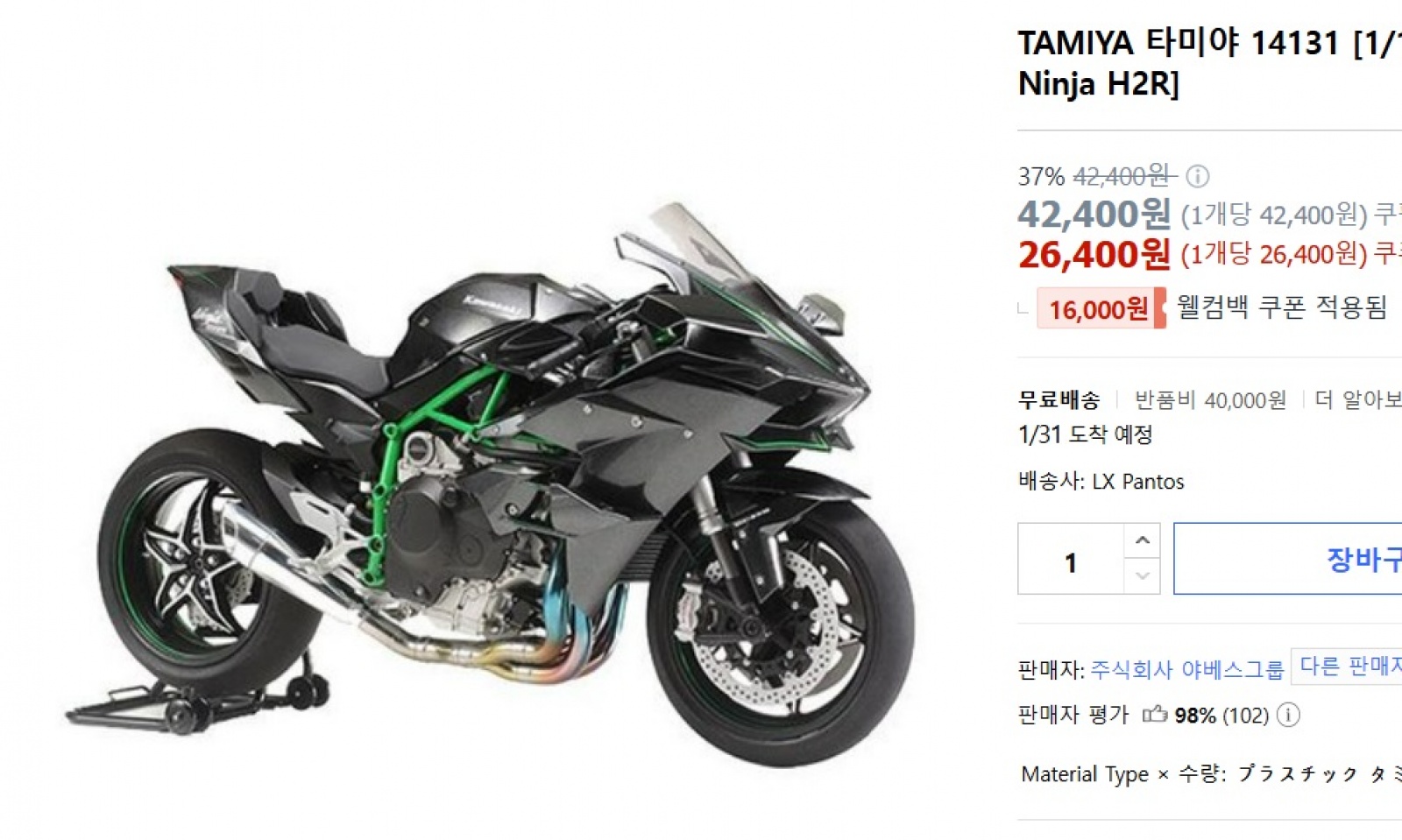Click the quantity input field showing 1

(1071, 559)
